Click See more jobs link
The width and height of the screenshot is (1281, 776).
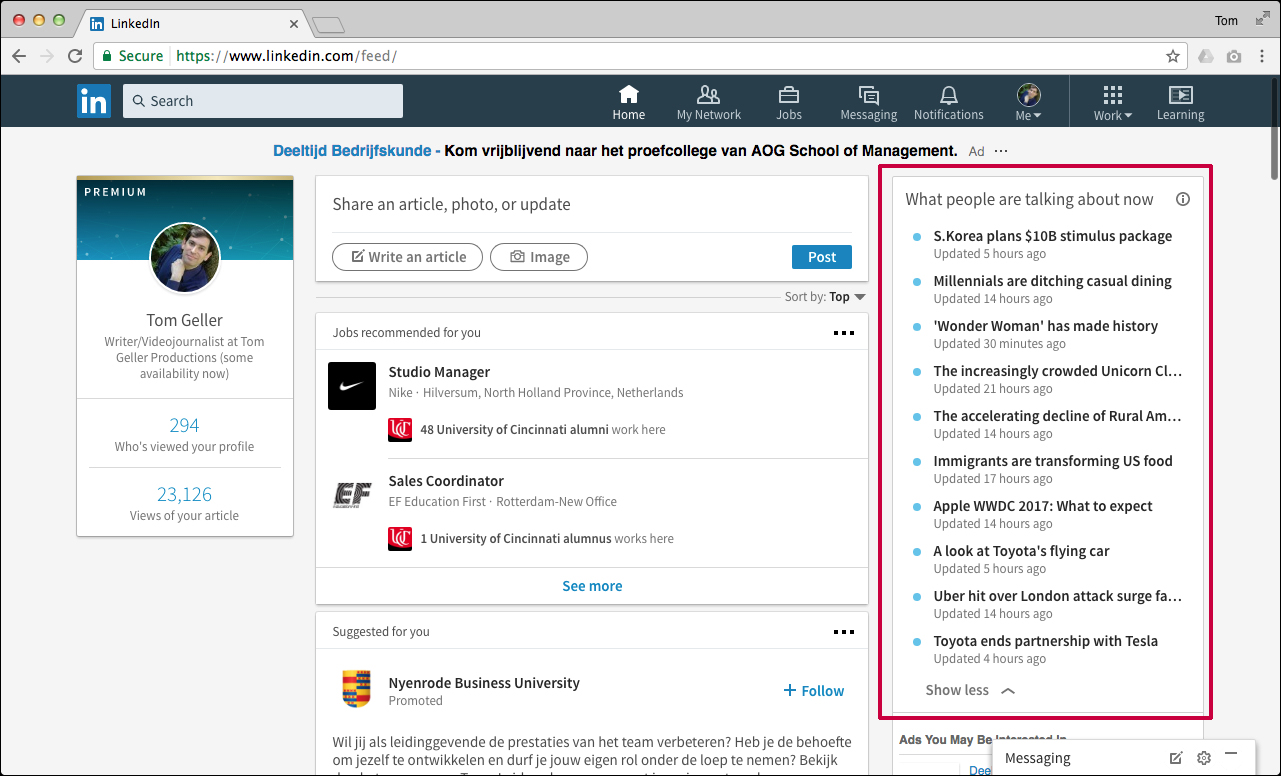pyautogui.click(x=592, y=586)
